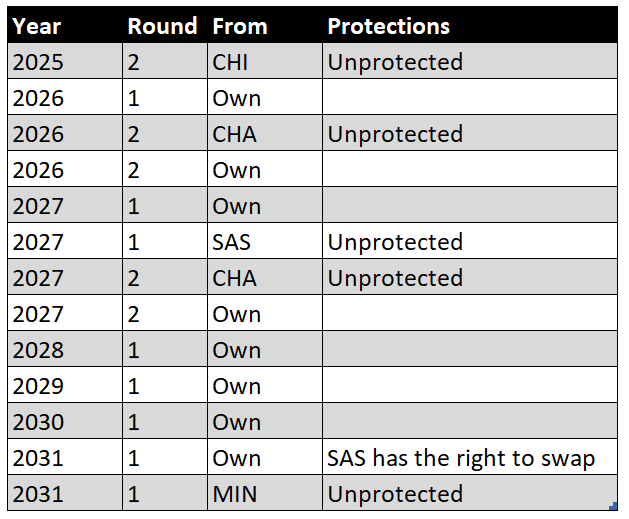The image size is (629, 519).
Task: Click the 2029 year cell
Action: 38,386
